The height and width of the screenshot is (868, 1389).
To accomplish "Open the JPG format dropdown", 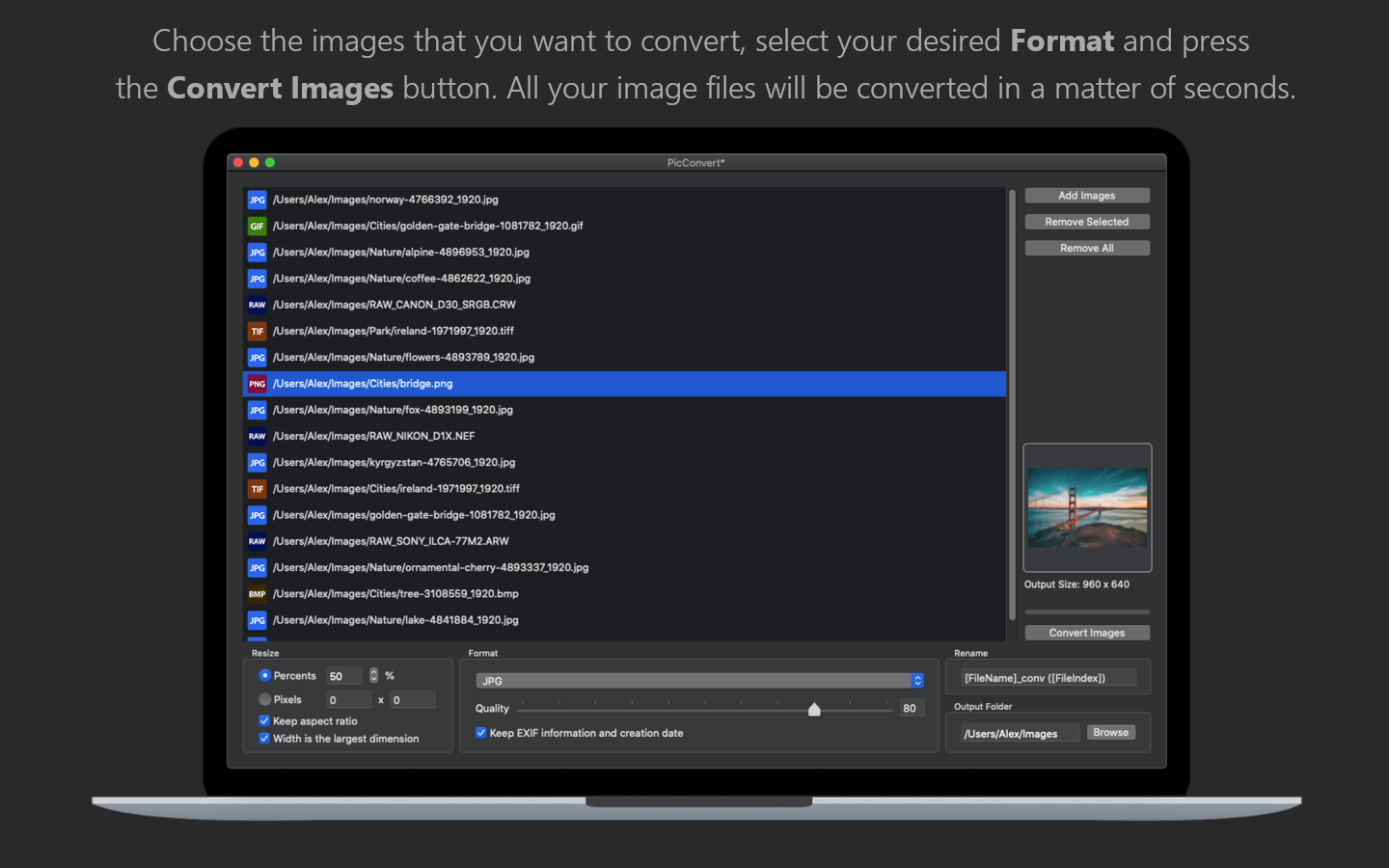I will (x=699, y=681).
